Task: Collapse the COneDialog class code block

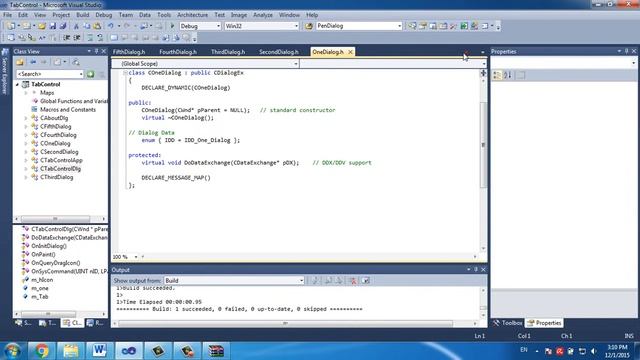Action: click(125, 73)
